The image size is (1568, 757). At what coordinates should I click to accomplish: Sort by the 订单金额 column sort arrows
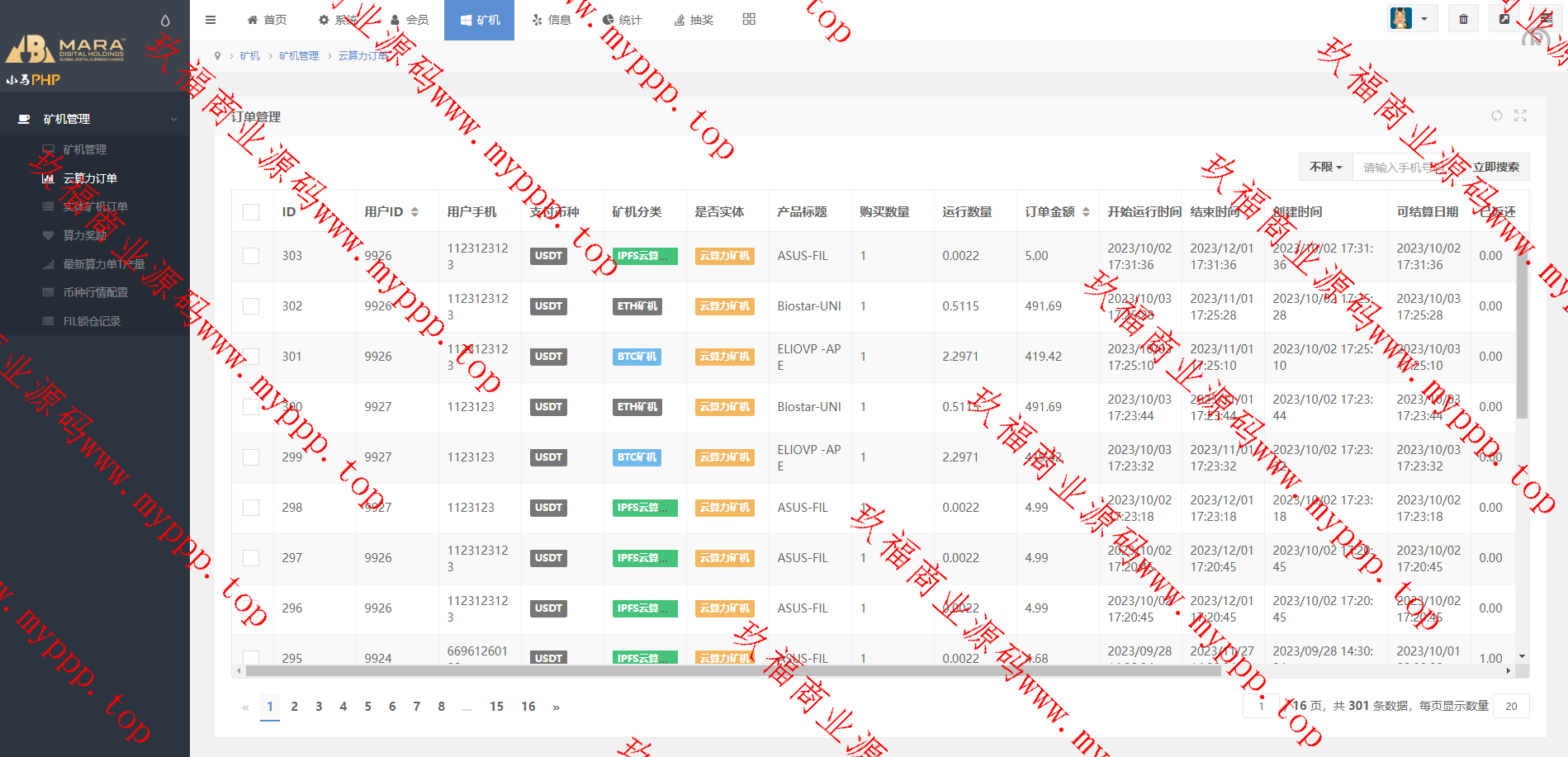(x=1086, y=212)
